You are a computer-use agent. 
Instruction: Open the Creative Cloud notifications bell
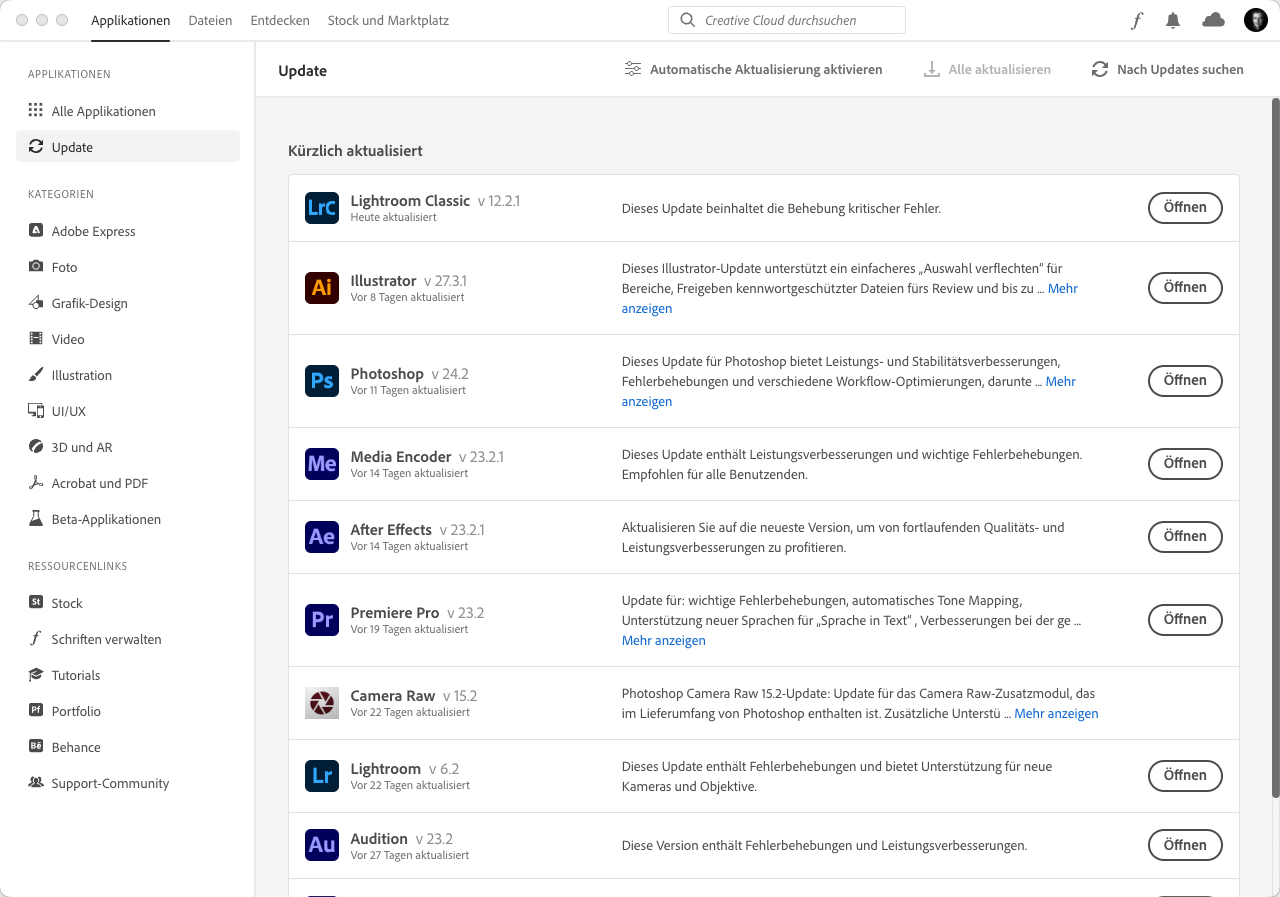(x=1172, y=19)
